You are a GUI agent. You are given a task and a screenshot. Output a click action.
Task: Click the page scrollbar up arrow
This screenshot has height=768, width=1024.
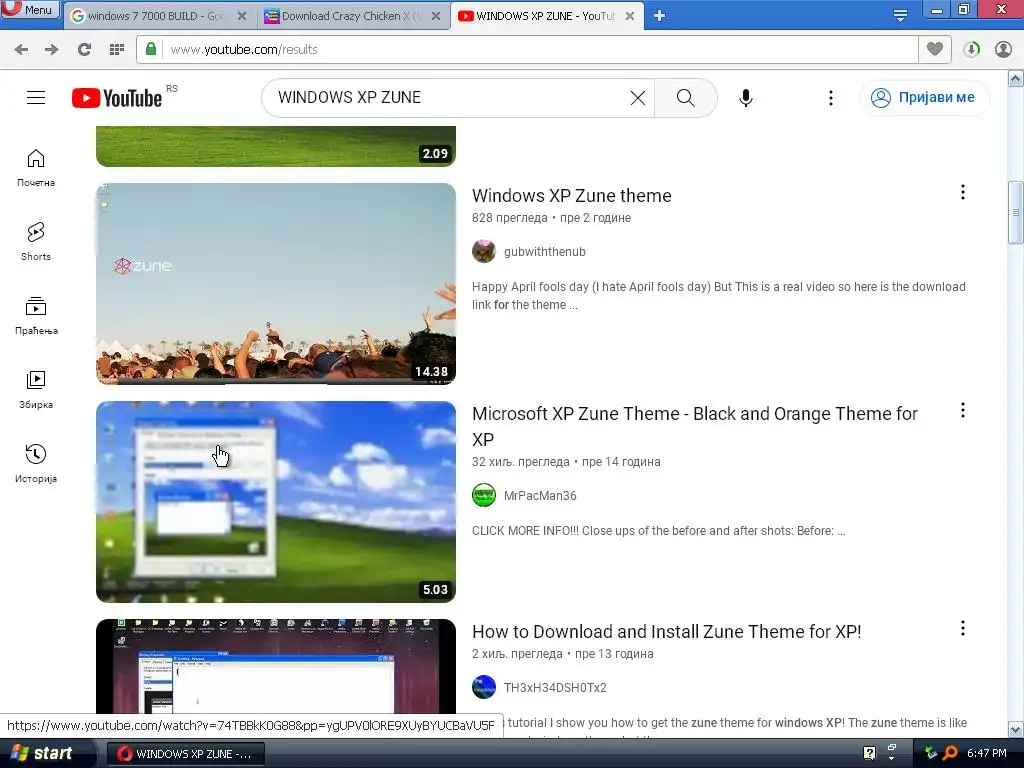[1016, 79]
